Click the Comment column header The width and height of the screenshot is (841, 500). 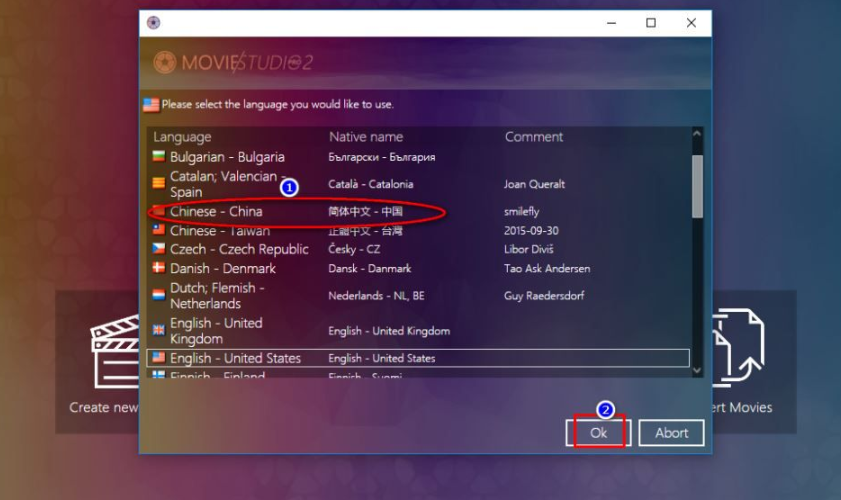[x=534, y=137]
